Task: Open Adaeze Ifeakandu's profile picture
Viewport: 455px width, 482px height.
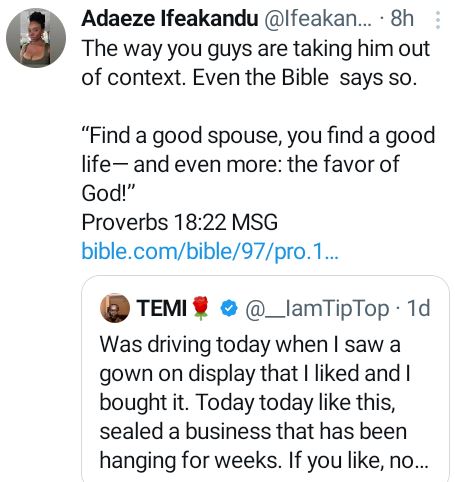Action: tap(36, 38)
